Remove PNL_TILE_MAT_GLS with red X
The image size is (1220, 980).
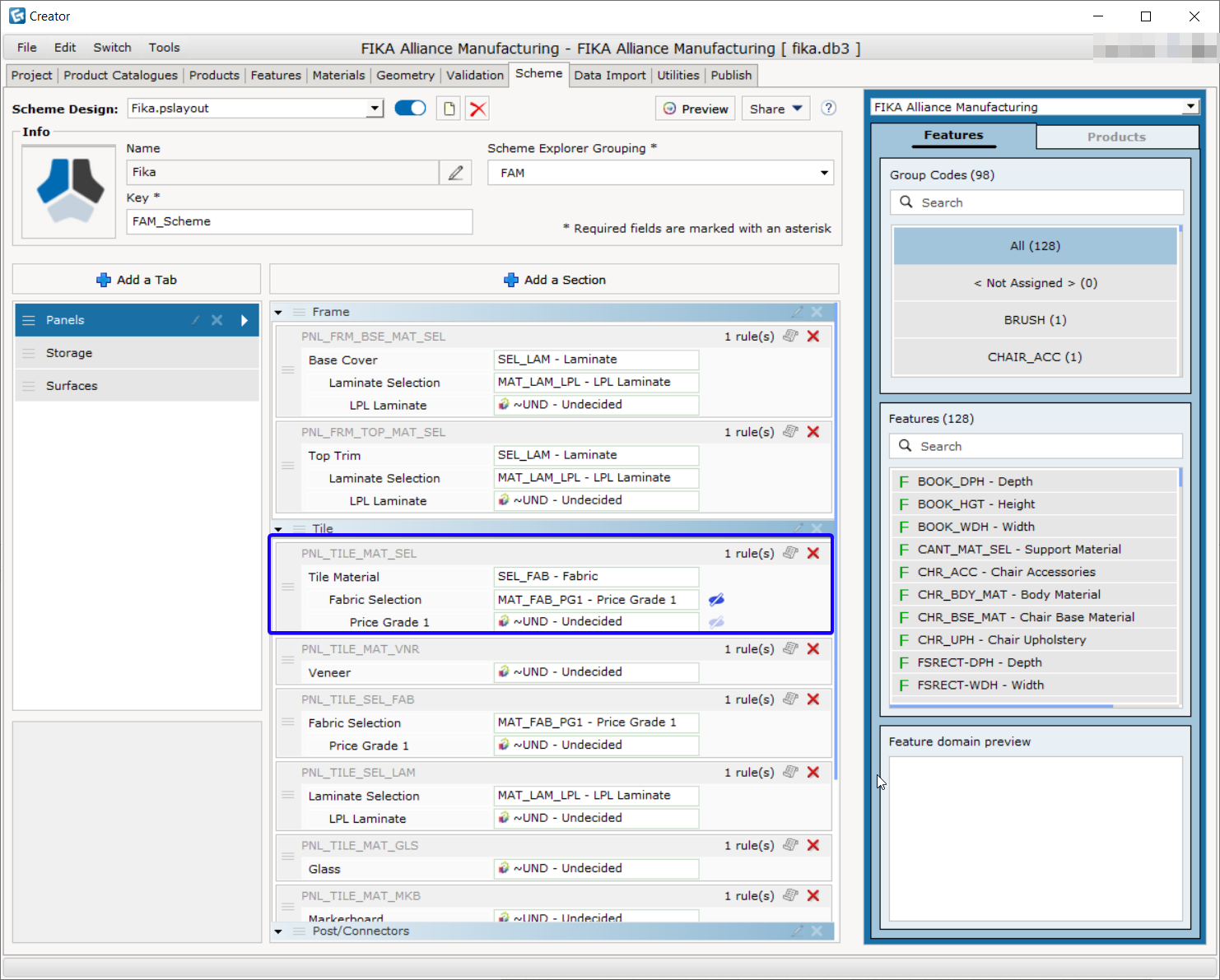pos(813,845)
